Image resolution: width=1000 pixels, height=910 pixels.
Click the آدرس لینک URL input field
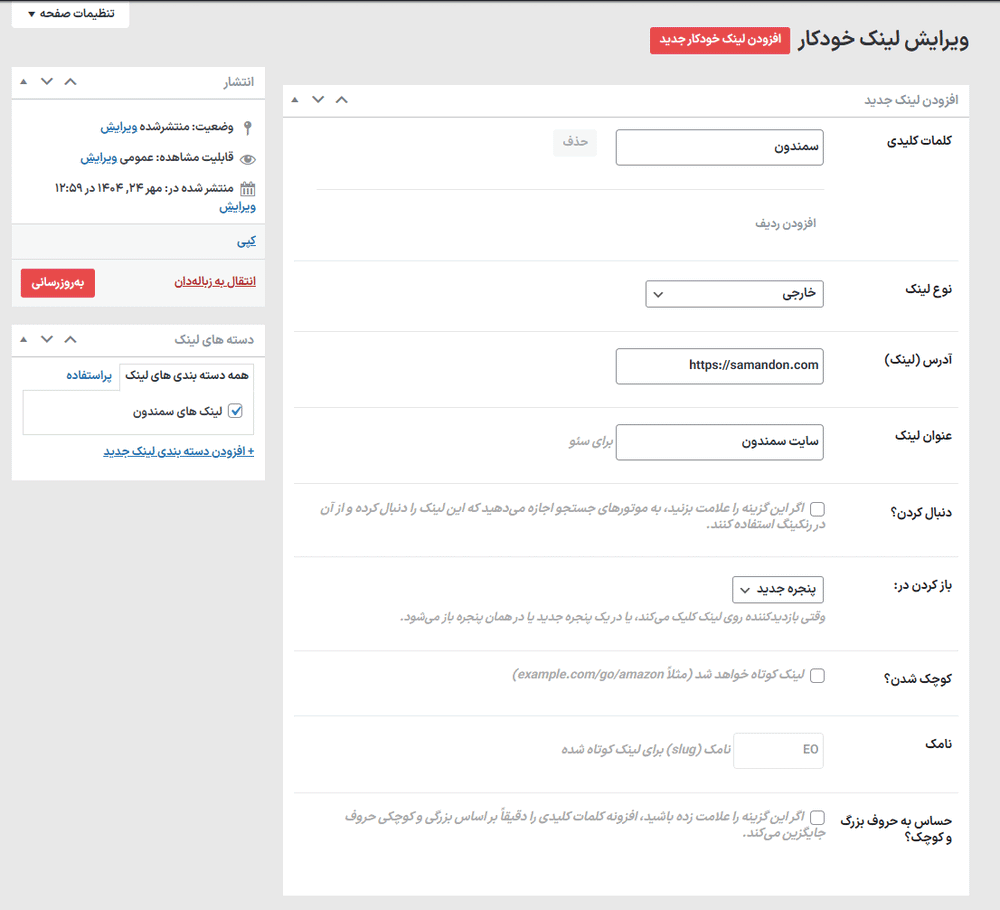tap(719, 366)
